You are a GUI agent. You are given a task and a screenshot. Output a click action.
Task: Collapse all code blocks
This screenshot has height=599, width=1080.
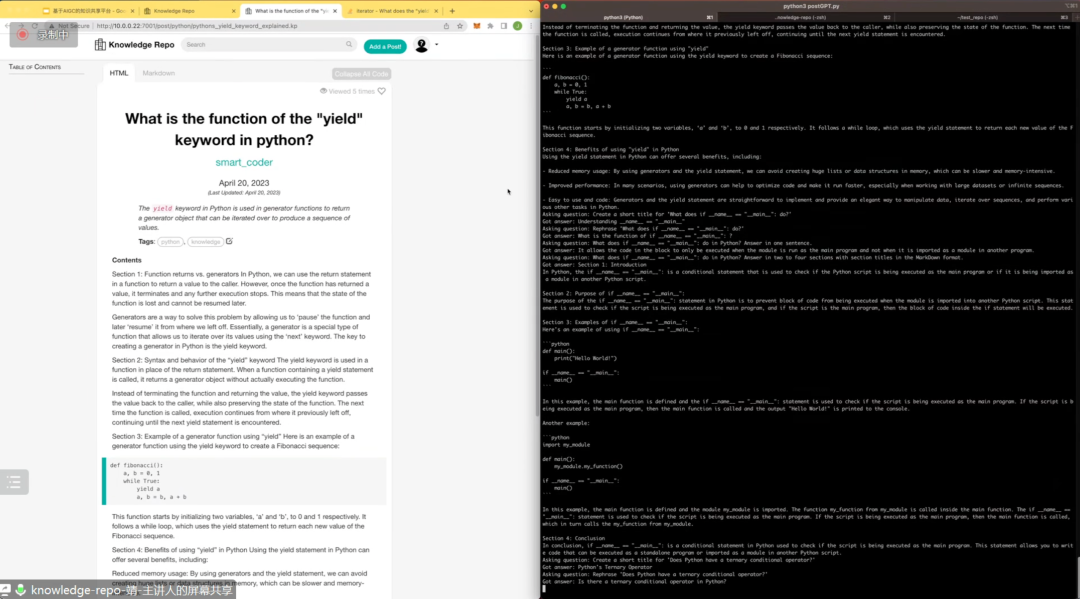(x=361, y=74)
